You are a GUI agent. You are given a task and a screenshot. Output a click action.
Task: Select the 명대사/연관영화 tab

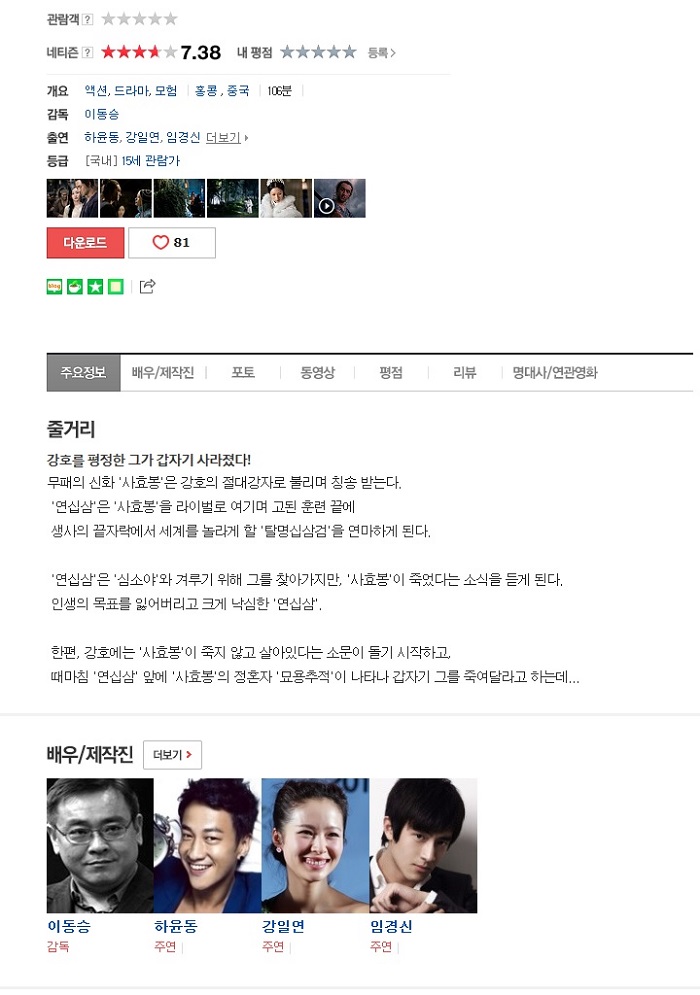click(555, 372)
